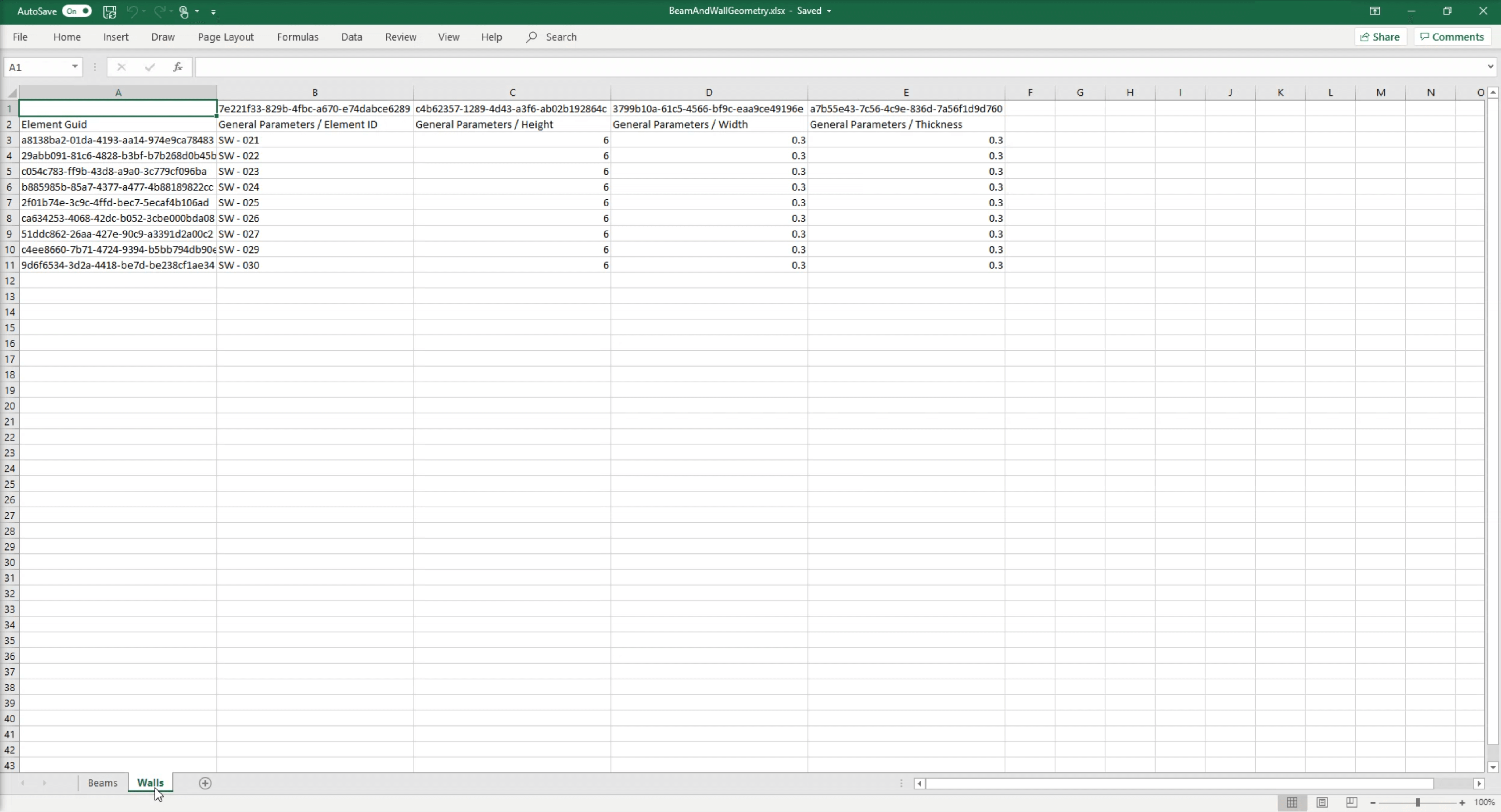Add a new sheet with plus icon

click(205, 783)
